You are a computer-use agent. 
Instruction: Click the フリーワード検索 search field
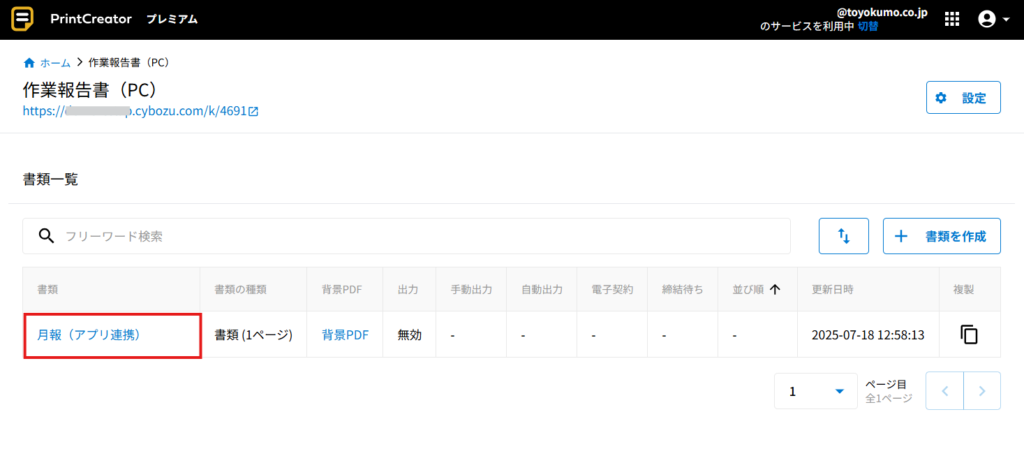pos(420,236)
